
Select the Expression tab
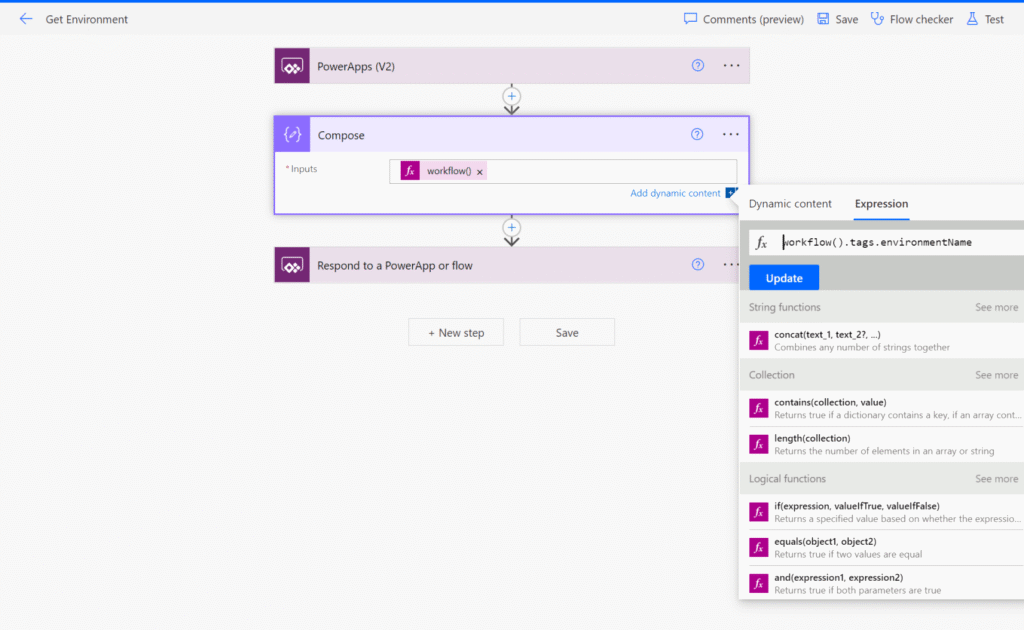(x=881, y=204)
